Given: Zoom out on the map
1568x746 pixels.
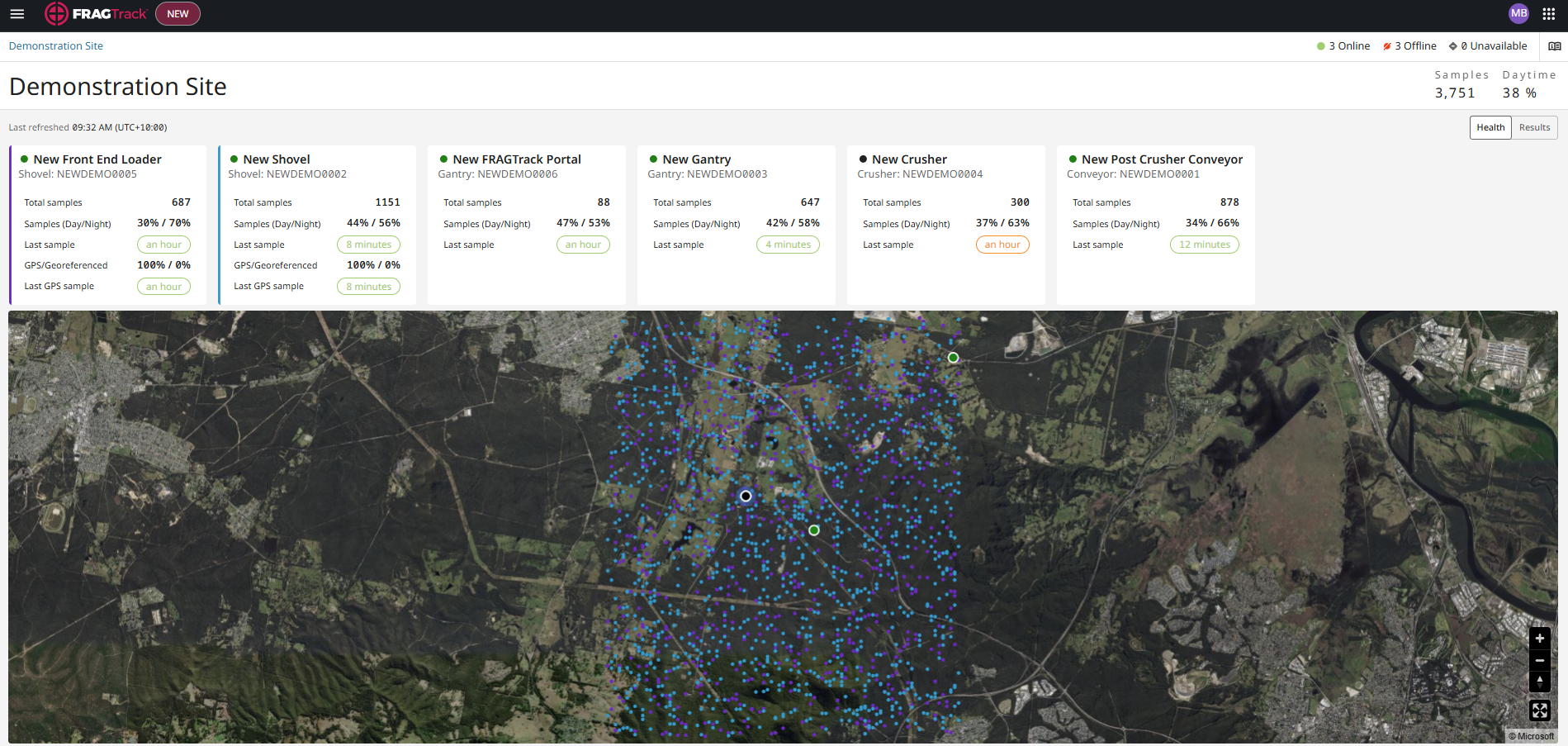Looking at the screenshot, I should 1539,660.
